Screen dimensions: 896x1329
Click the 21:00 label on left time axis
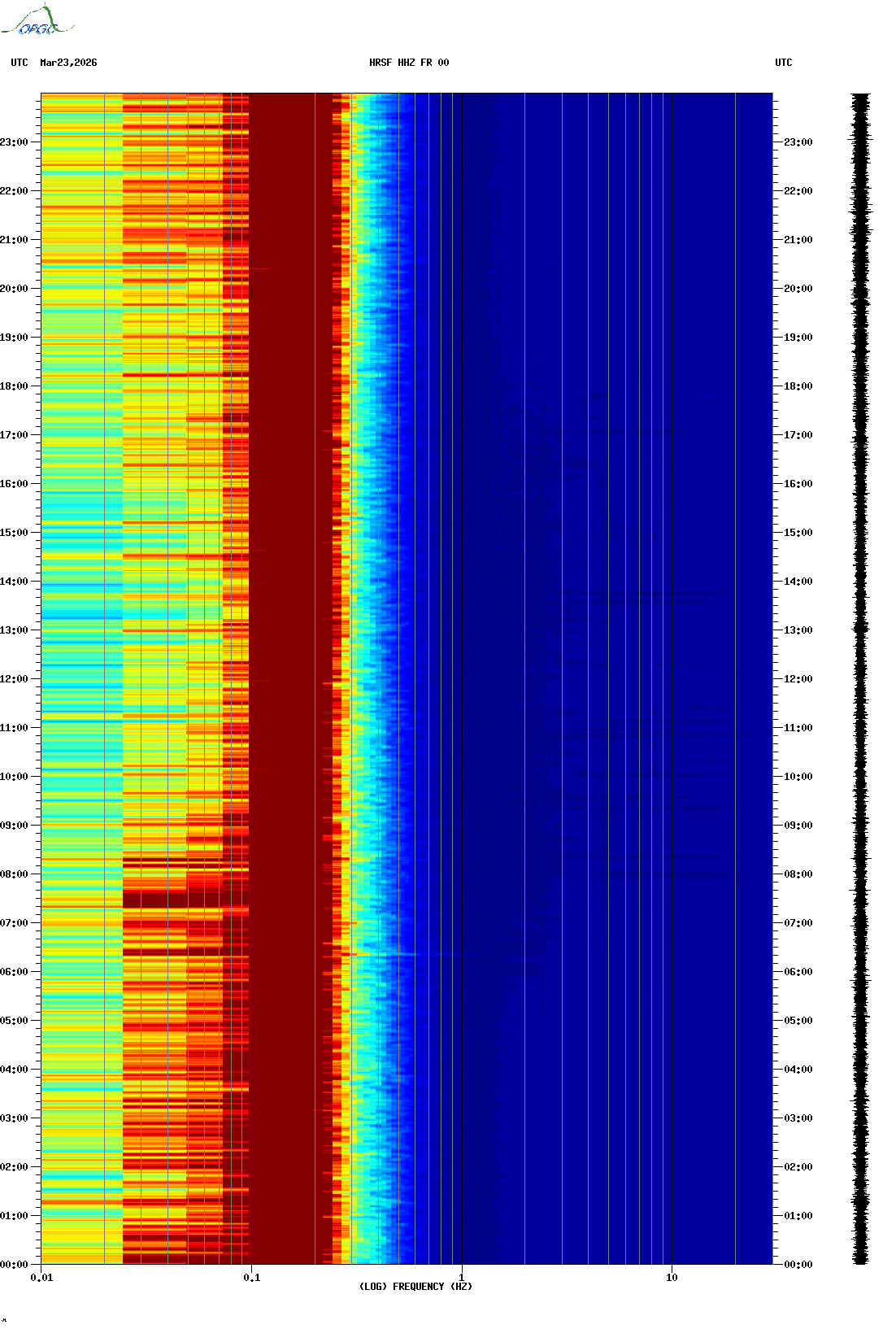click(x=14, y=240)
